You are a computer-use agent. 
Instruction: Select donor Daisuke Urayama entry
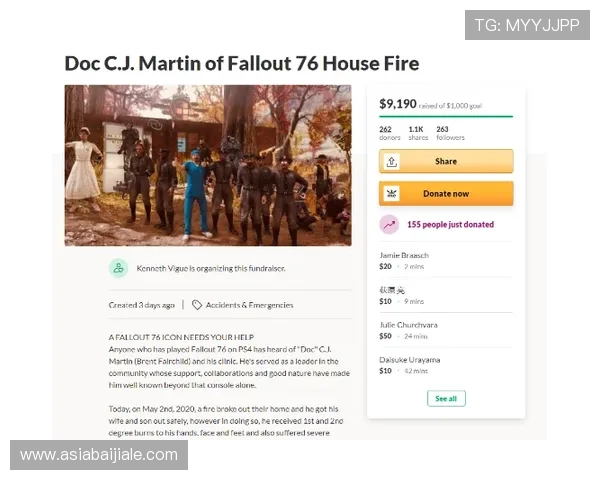coord(446,365)
